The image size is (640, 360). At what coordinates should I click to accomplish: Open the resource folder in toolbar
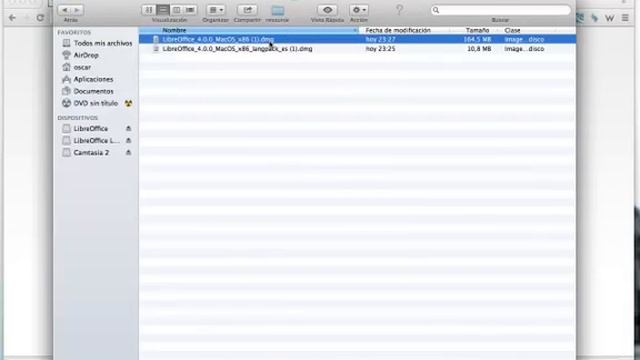pyautogui.click(x=278, y=11)
